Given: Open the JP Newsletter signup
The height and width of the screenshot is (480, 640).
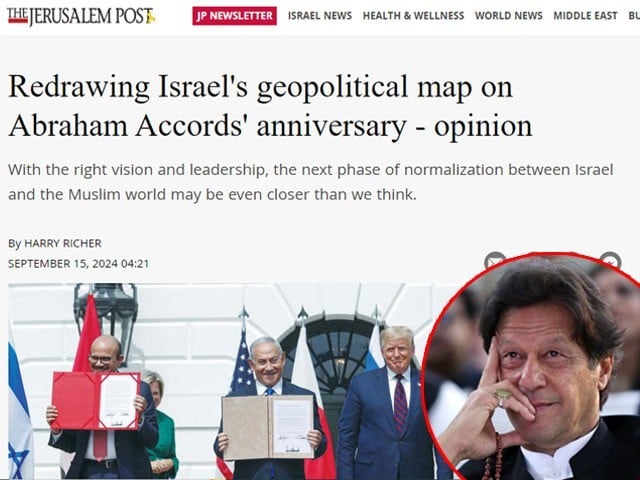Looking at the screenshot, I should pos(234,16).
